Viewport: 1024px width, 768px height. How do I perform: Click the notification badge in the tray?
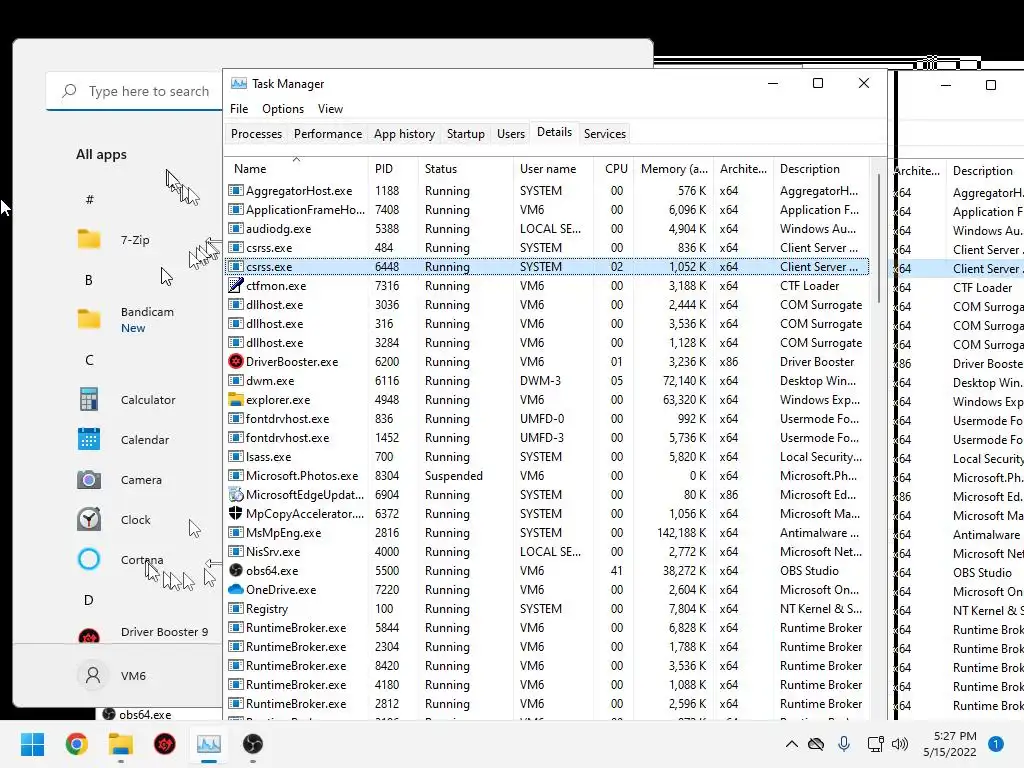tap(996, 744)
